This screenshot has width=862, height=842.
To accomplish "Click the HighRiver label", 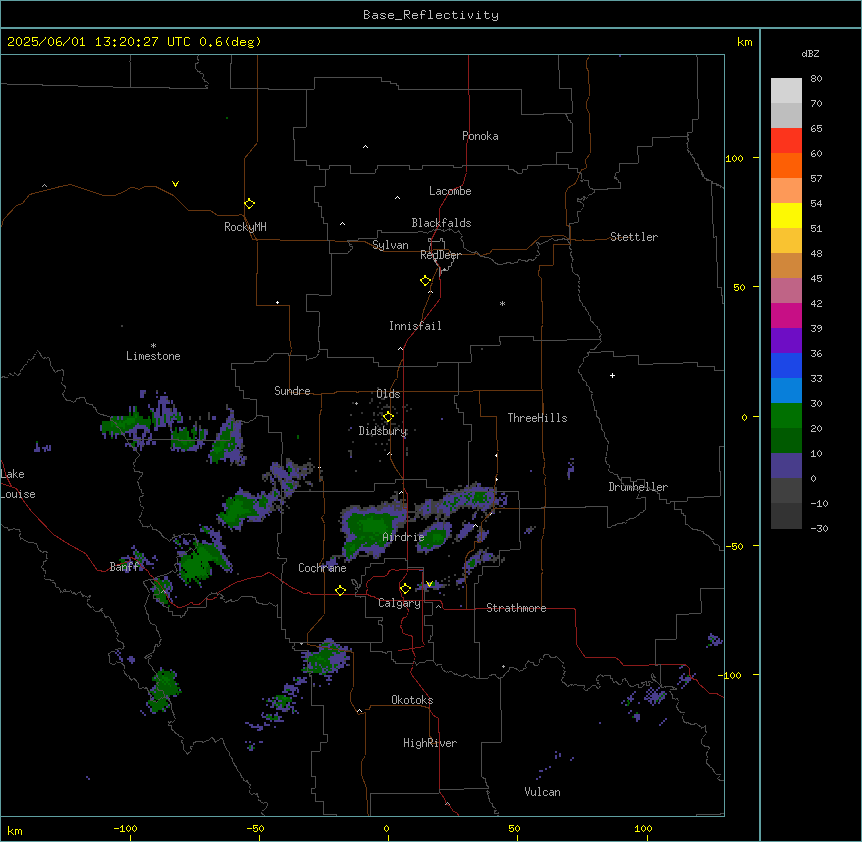I will pos(430,743).
